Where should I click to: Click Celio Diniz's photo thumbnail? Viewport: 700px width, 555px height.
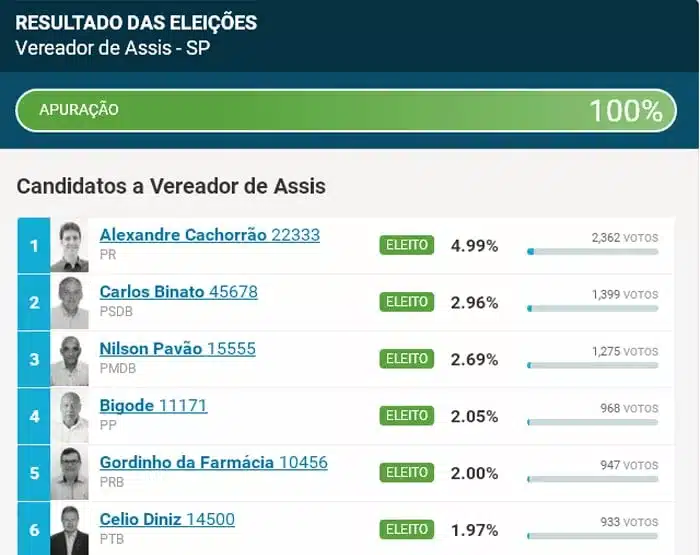click(x=69, y=529)
